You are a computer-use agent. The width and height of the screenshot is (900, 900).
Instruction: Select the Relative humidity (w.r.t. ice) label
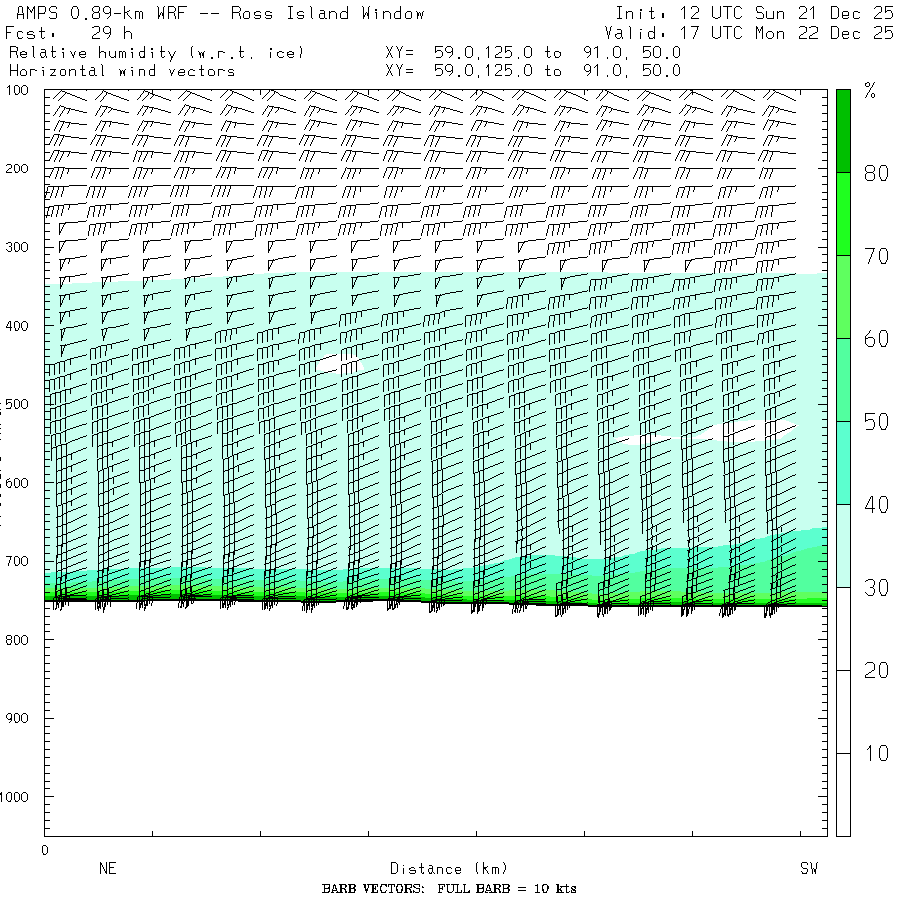click(x=156, y=52)
